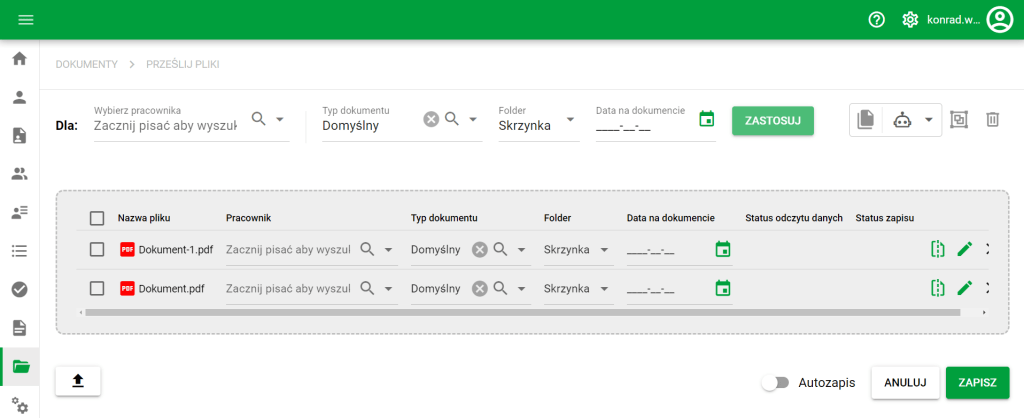The width and height of the screenshot is (1024, 418).
Task: Click the copy documents icon in toolbar
Action: [866, 120]
